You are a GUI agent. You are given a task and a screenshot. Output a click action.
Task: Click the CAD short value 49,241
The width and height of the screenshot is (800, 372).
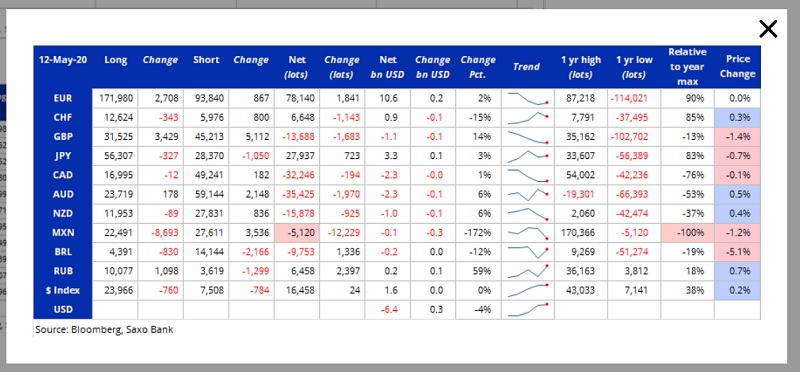coord(210,175)
